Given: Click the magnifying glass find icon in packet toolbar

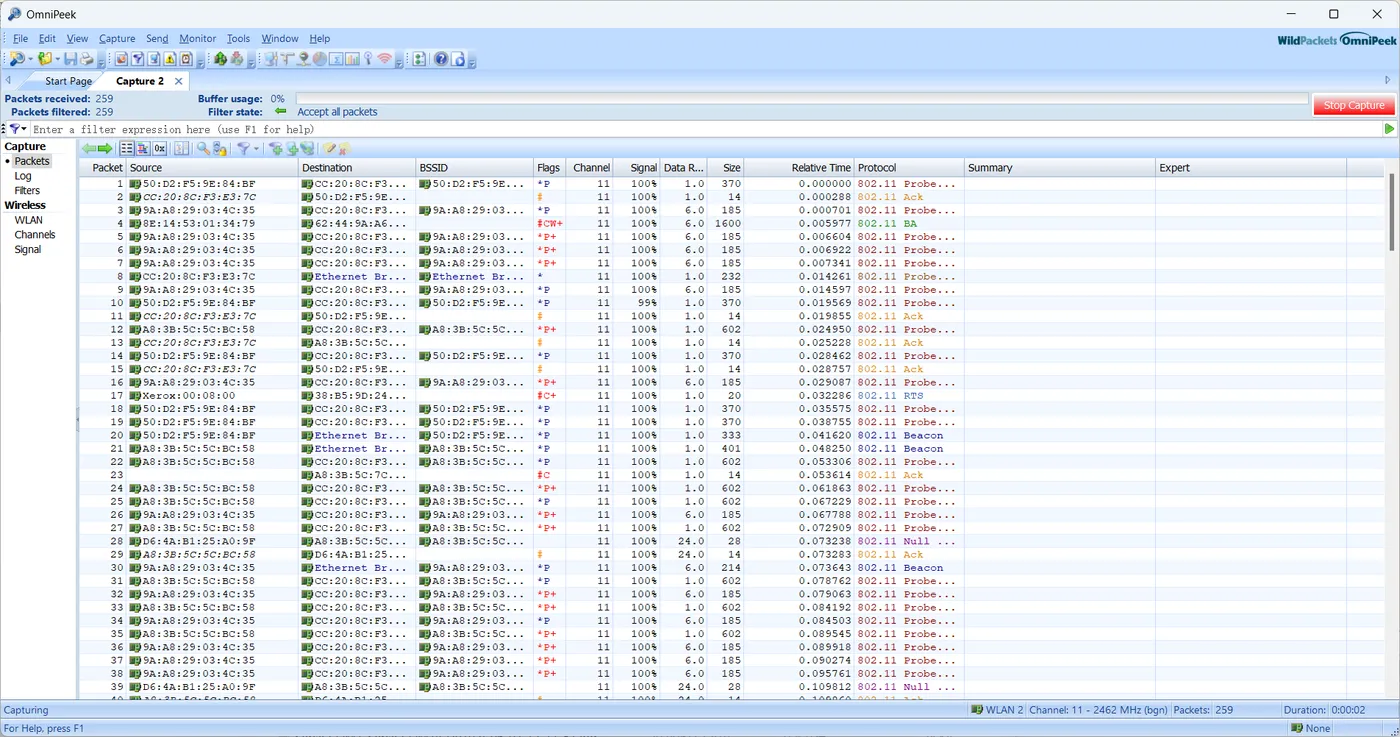Looking at the screenshot, I should point(203,148).
